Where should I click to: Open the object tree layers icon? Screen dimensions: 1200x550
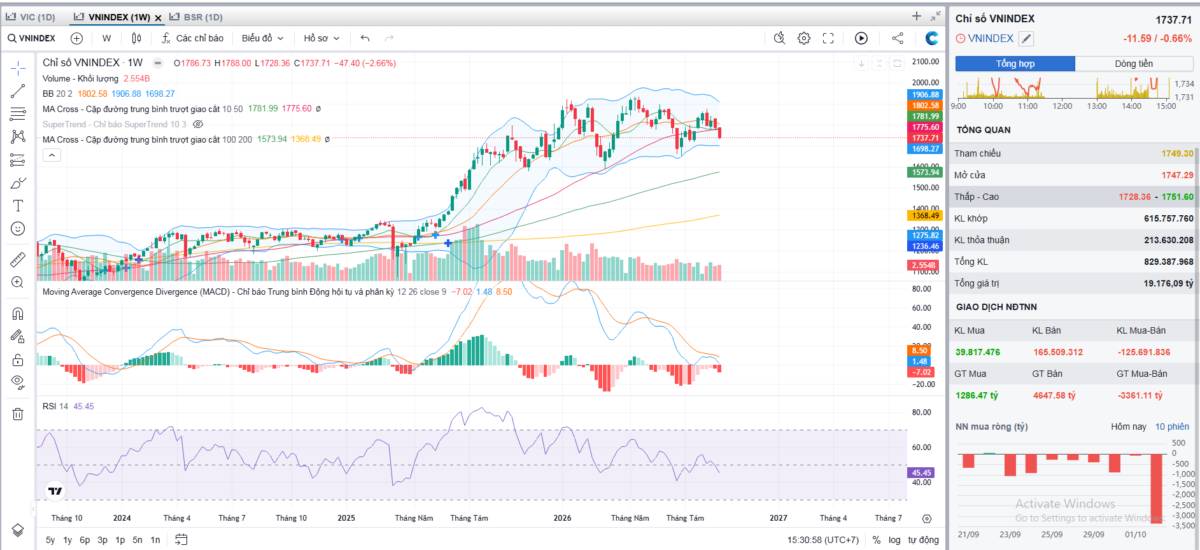(18, 529)
